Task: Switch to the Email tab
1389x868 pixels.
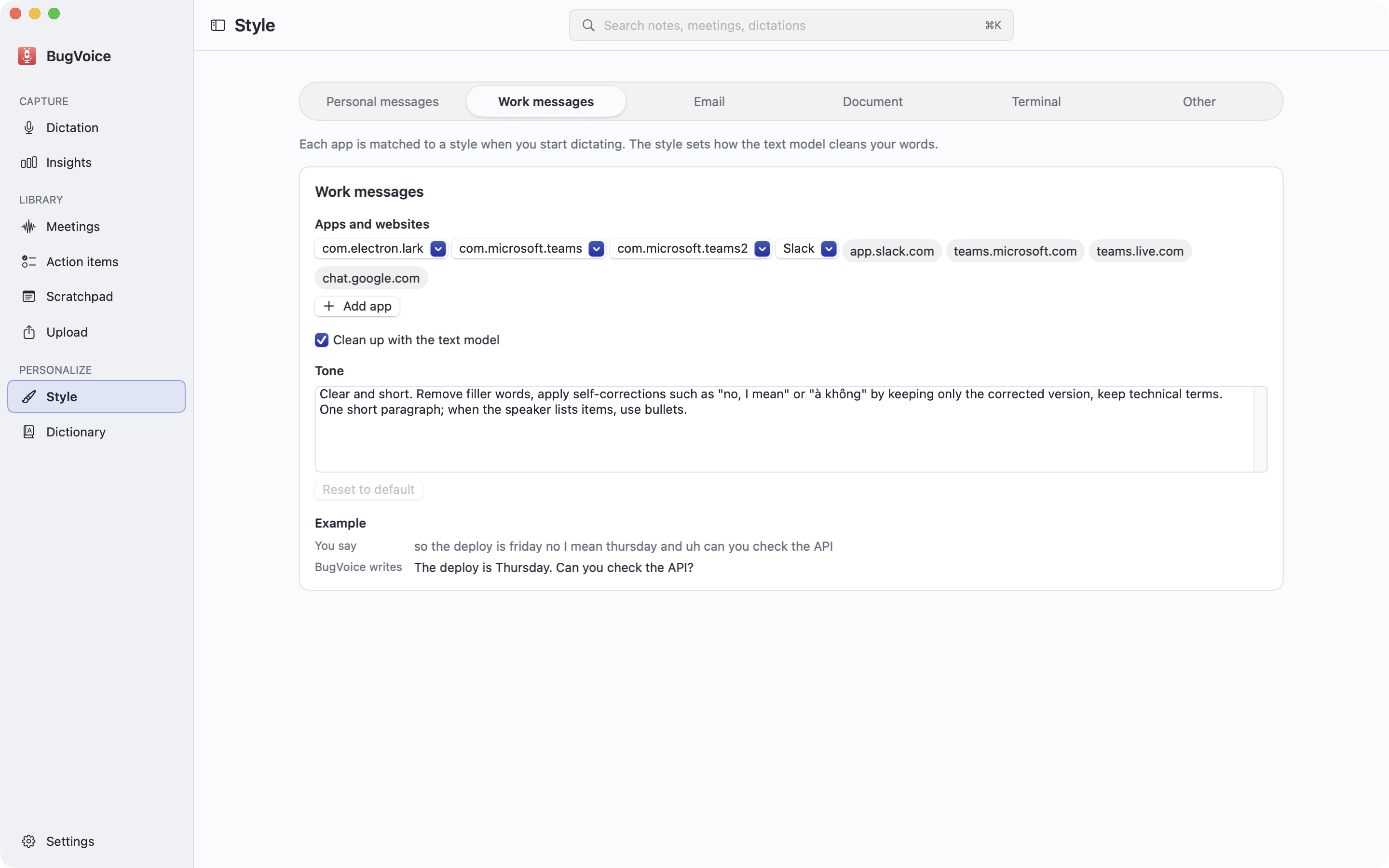Action: pos(709,102)
